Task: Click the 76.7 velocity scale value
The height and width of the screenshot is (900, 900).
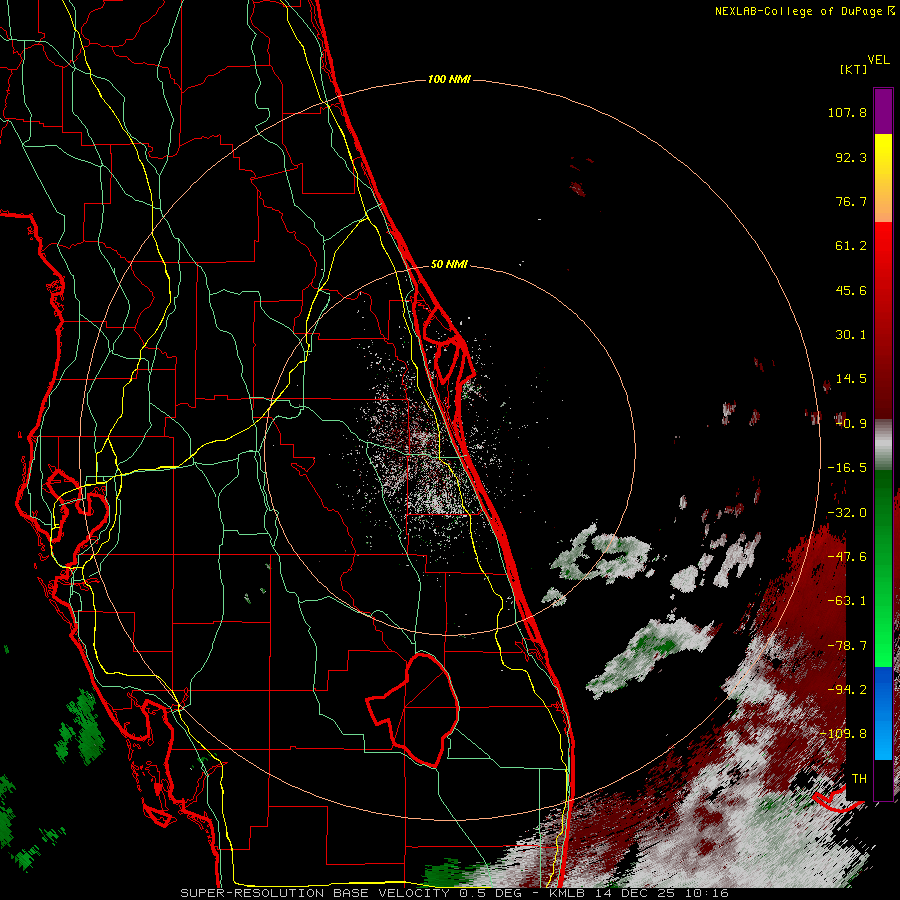Action: [x=851, y=201]
